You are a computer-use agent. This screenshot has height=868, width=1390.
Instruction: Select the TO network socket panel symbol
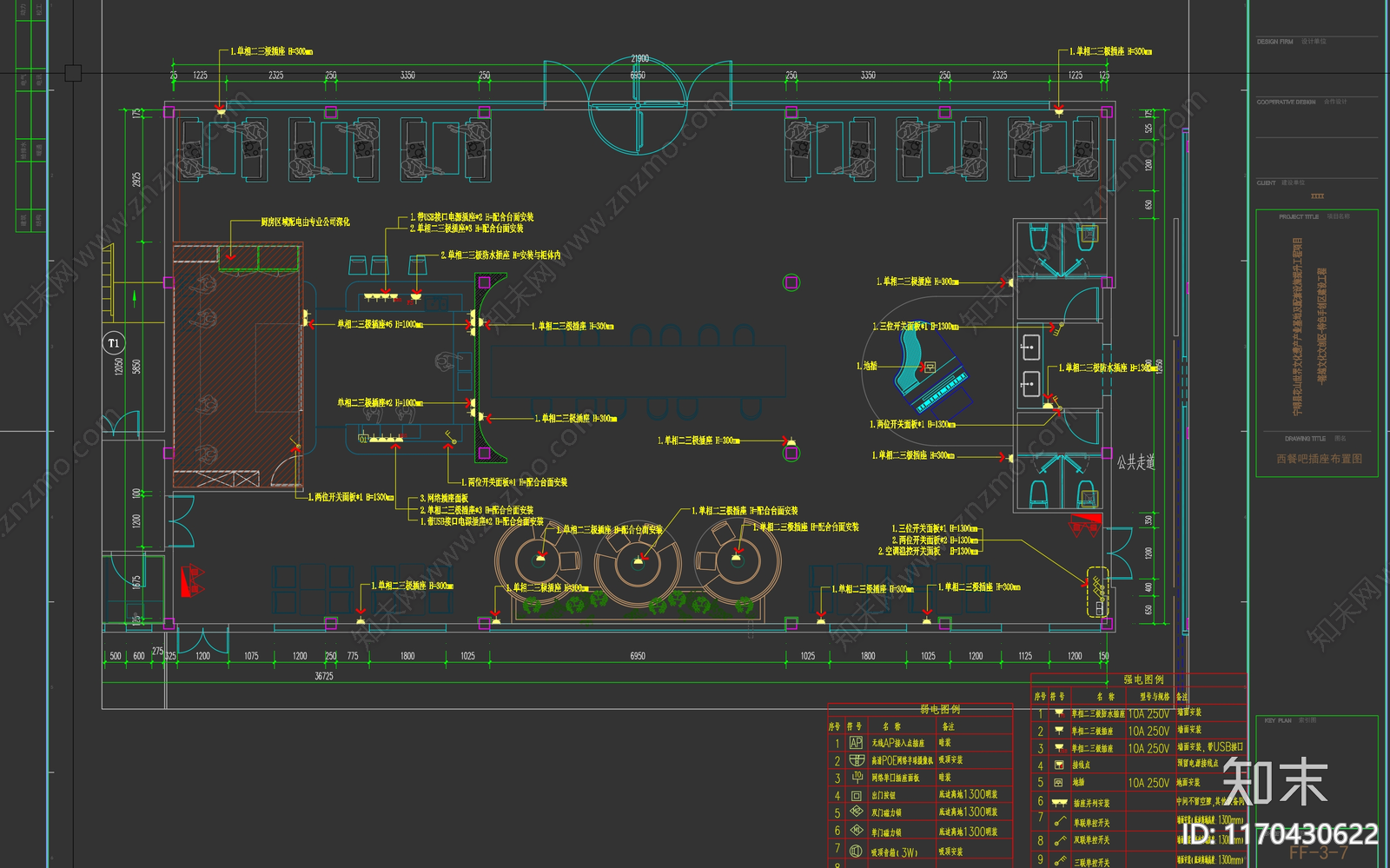pos(856,778)
